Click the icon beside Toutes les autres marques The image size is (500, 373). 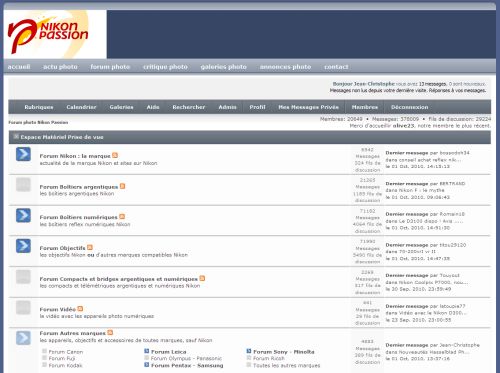pyautogui.click(x=249, y=365)
